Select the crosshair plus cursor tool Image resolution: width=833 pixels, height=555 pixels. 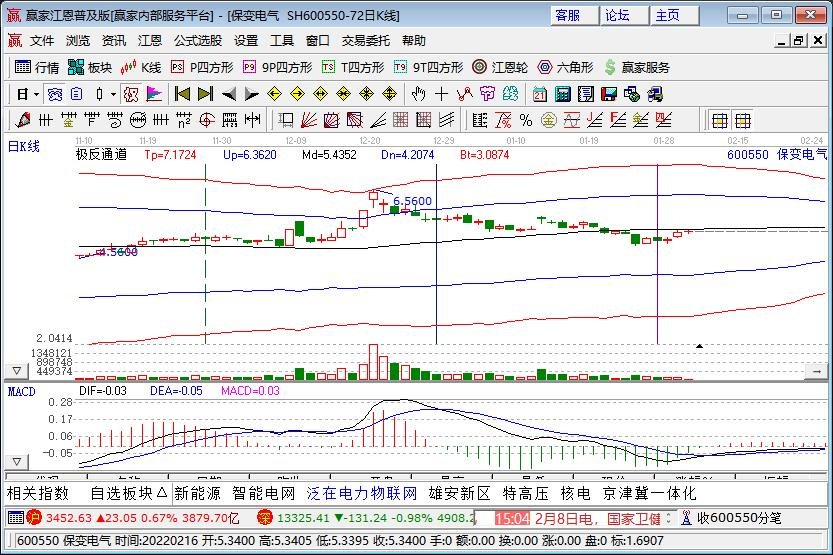click(x=441, y=94)
